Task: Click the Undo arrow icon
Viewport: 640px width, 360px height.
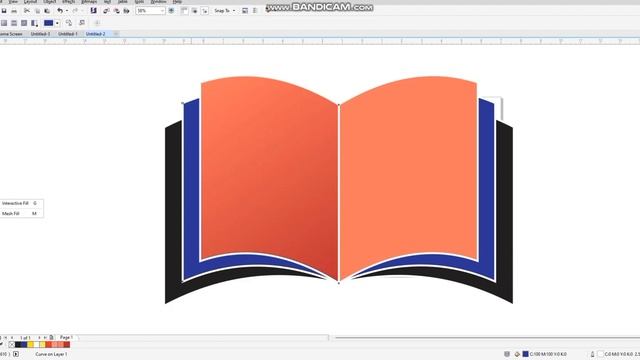Action: pyautogui.click(x=60, y=11)
